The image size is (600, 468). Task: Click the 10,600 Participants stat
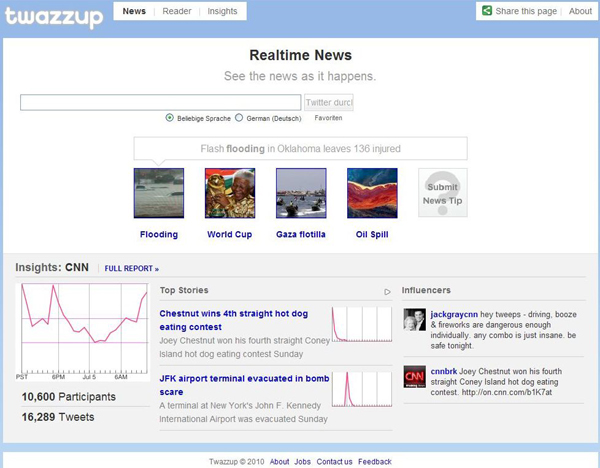[68, 397]
